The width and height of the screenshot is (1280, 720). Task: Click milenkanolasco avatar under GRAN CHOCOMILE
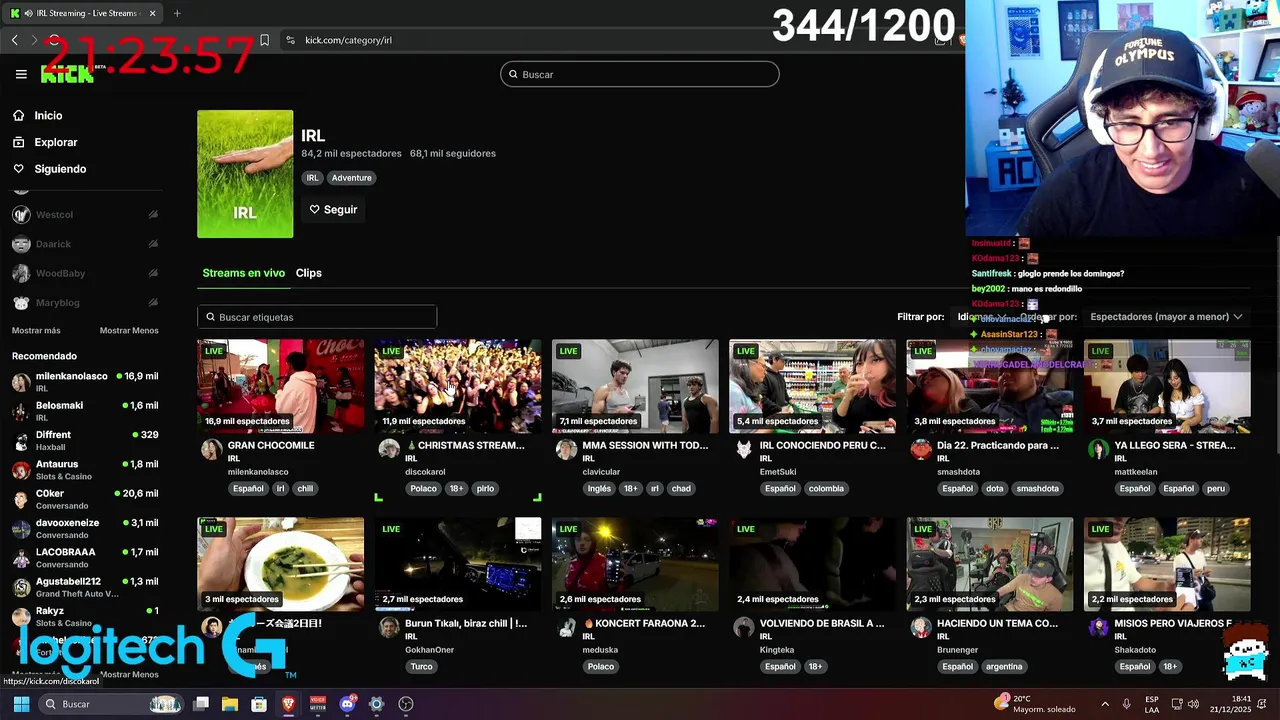click(x=211, y=449)
